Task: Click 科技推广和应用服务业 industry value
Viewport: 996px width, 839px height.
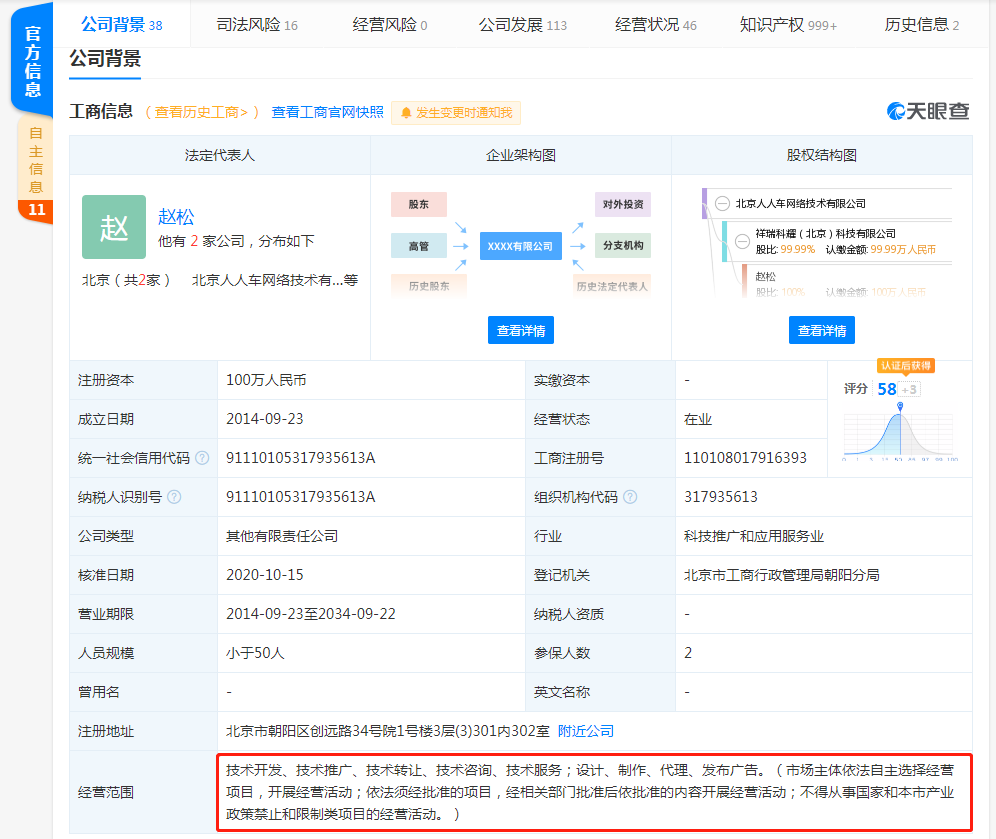Action: point(753,536)
